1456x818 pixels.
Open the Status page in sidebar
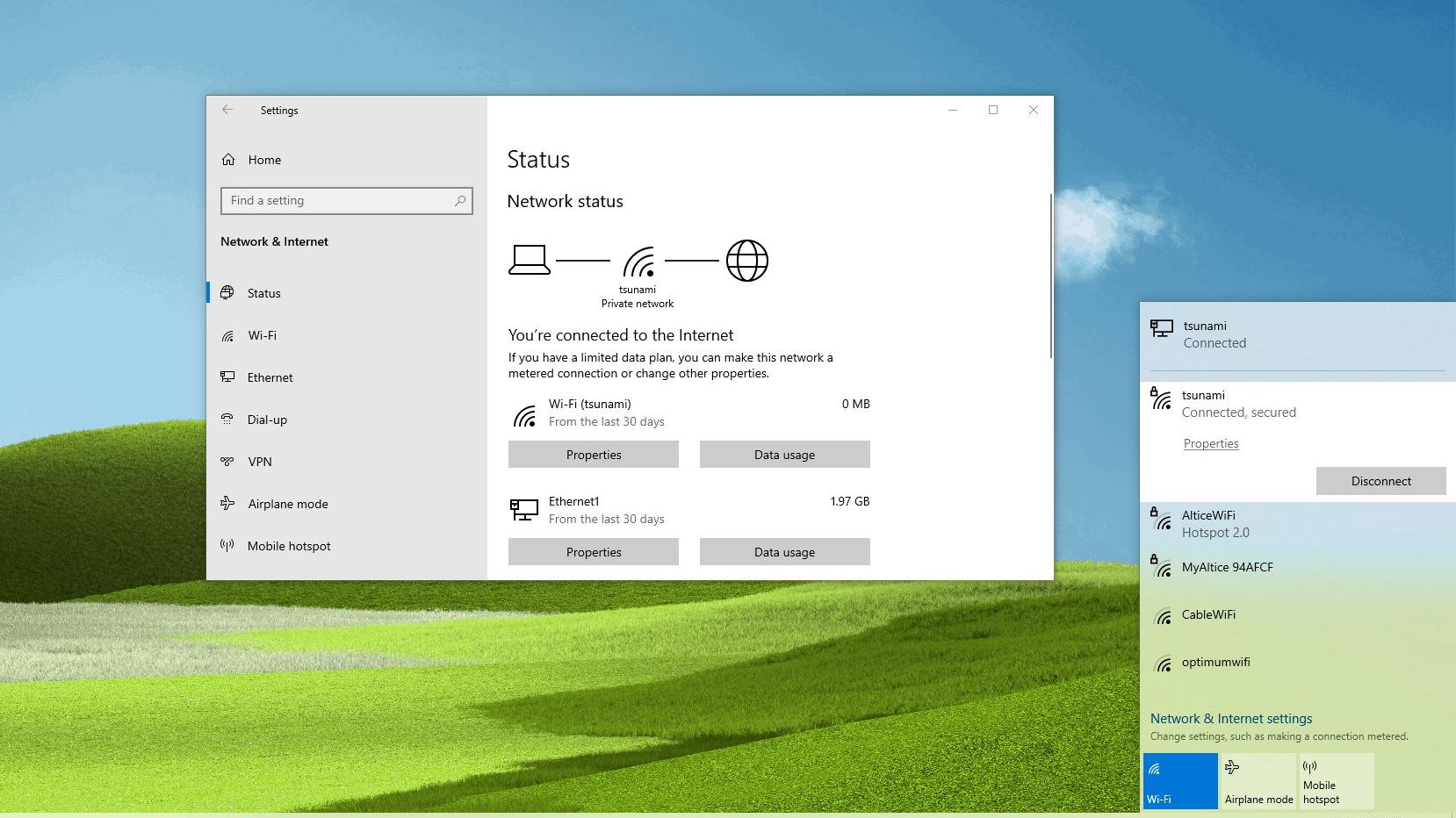[347, 293]
